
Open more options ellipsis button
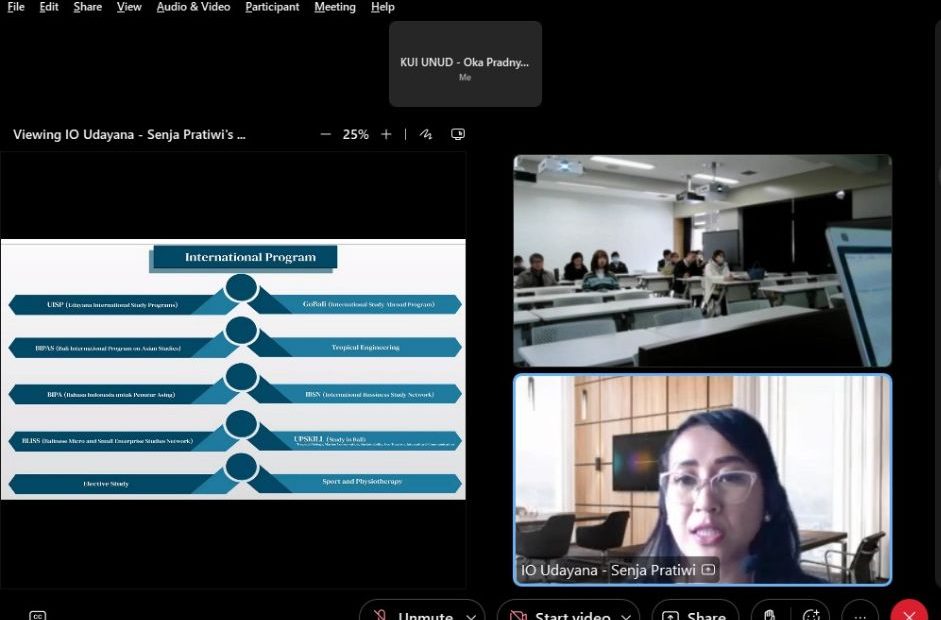tap(859, 615)
